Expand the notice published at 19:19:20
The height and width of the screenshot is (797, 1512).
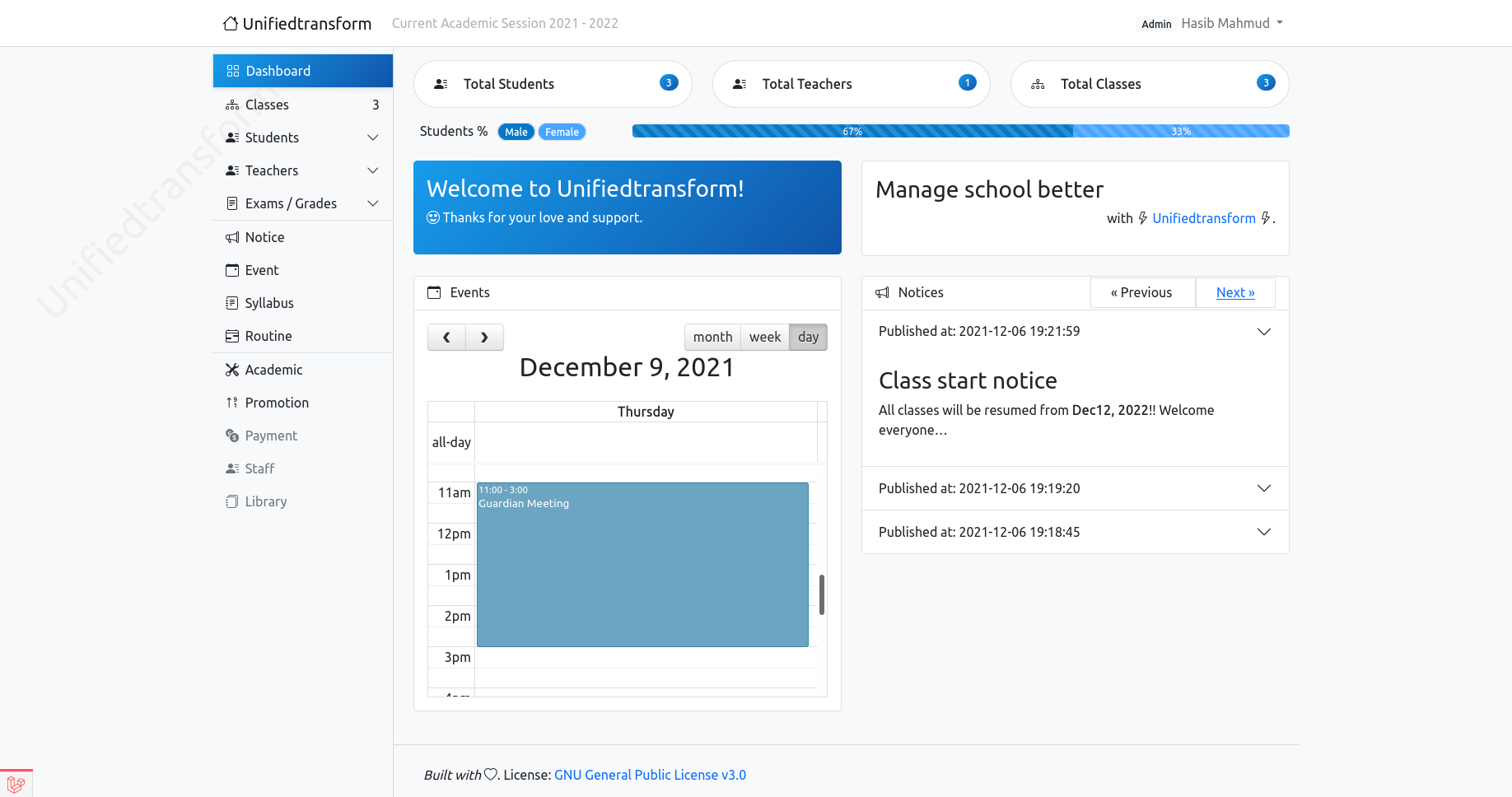1264,488
